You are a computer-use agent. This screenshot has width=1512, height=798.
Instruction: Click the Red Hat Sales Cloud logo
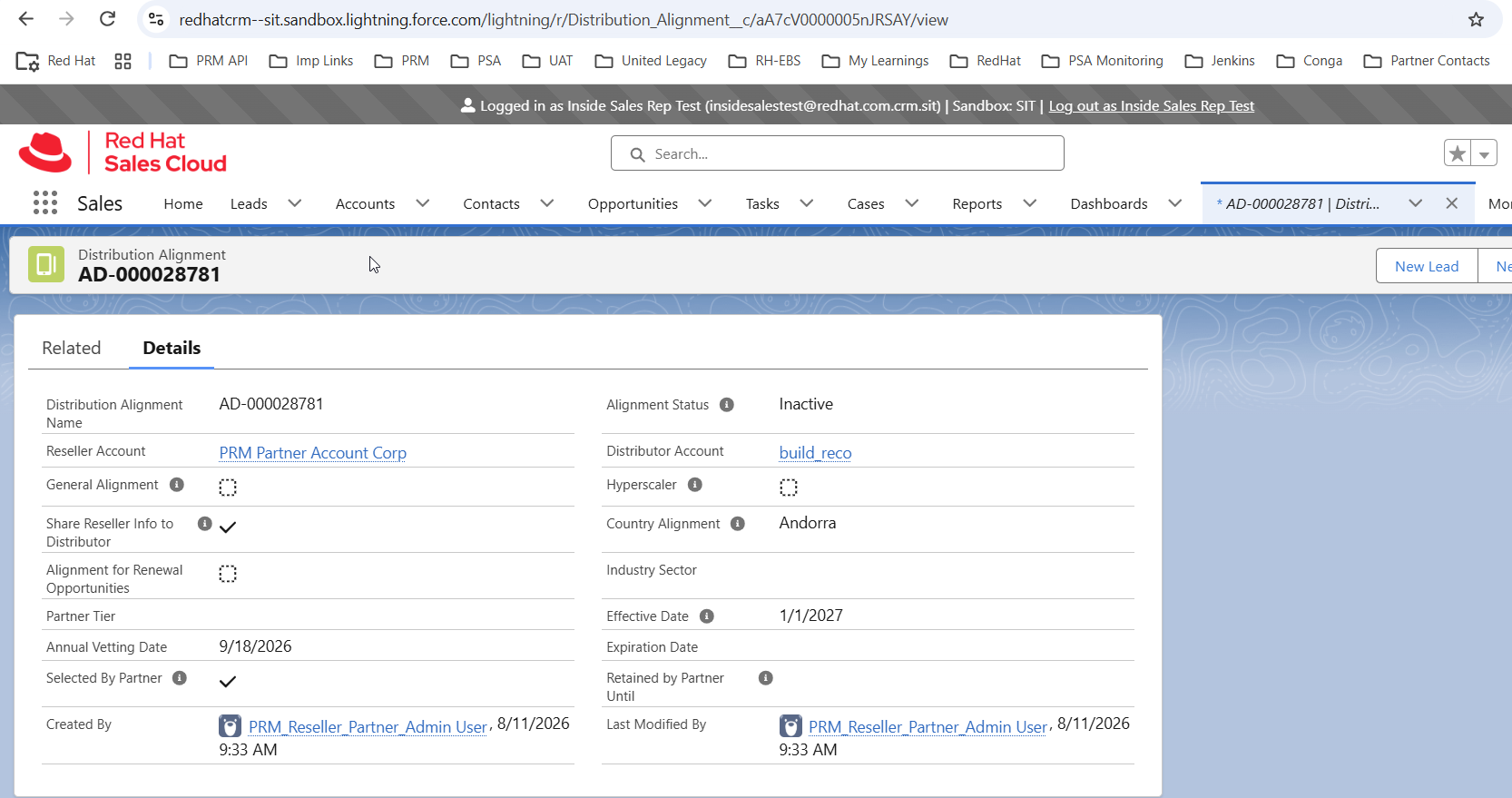(x=123, y=152)
